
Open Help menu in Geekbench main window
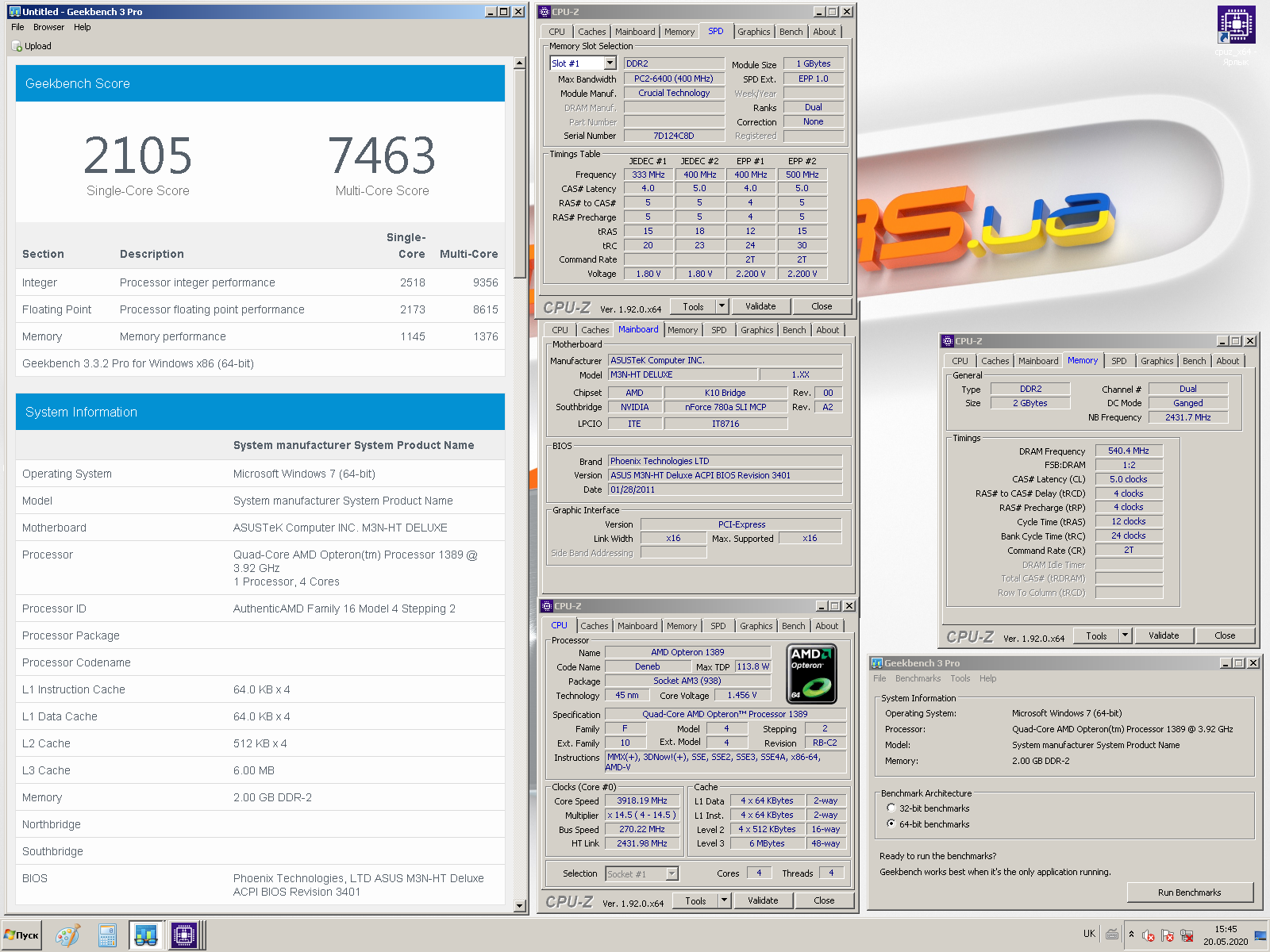[83, 27]
